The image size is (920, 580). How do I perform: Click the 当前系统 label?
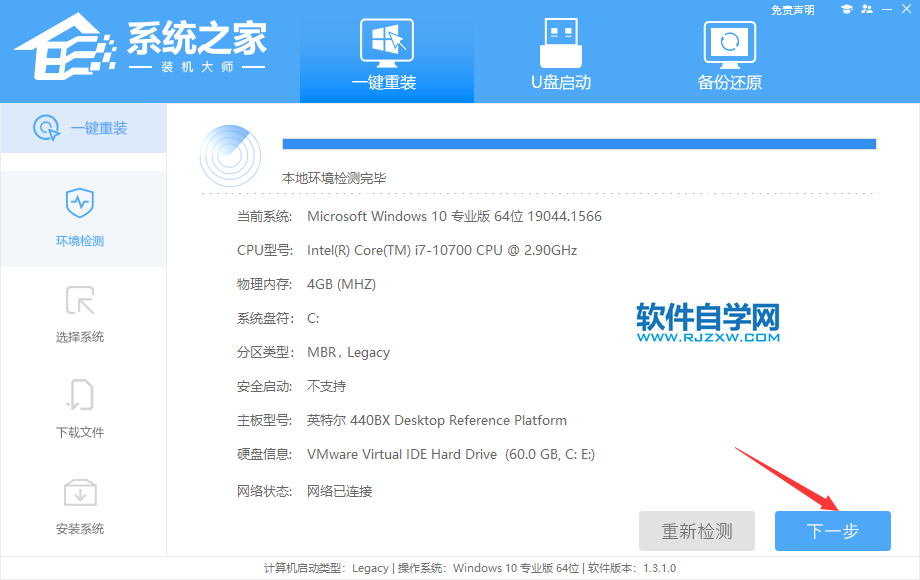pyautogui.click(x=264, y=216)
